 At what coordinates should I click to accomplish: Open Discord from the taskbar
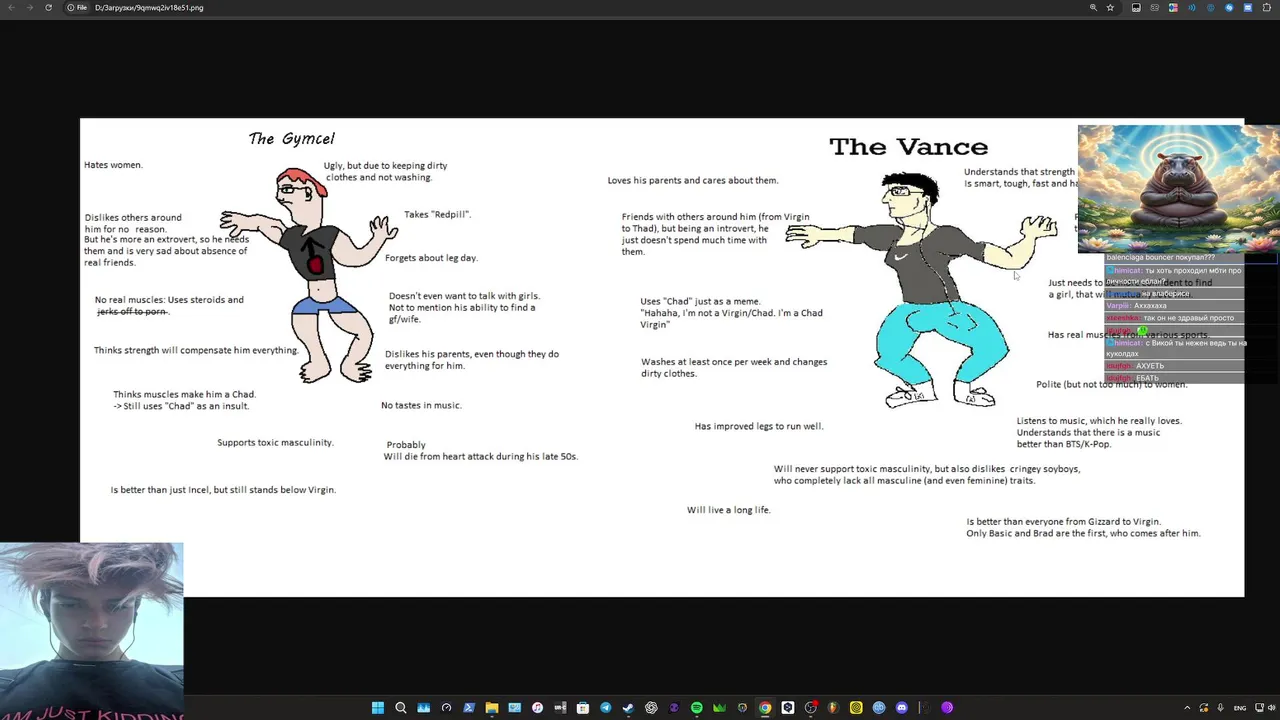pyautogui.click(x=902, y=708)
